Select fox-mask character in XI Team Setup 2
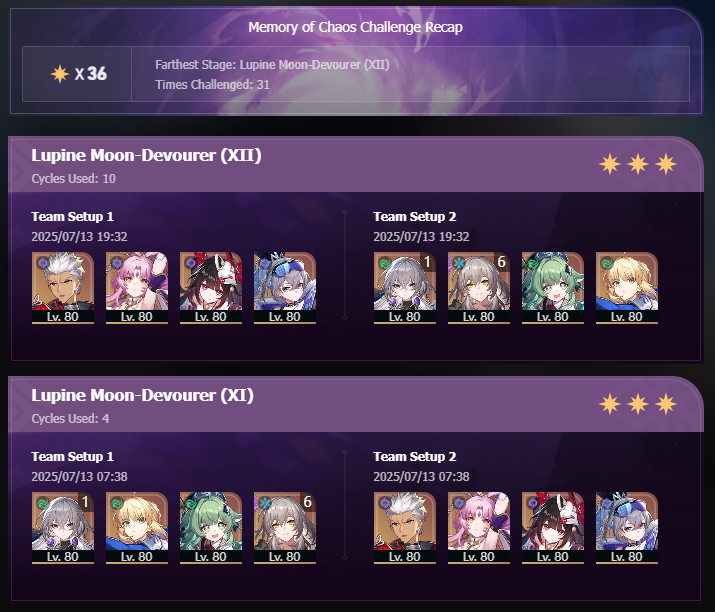This screenshot has width=715, height=612. point(553,528)
